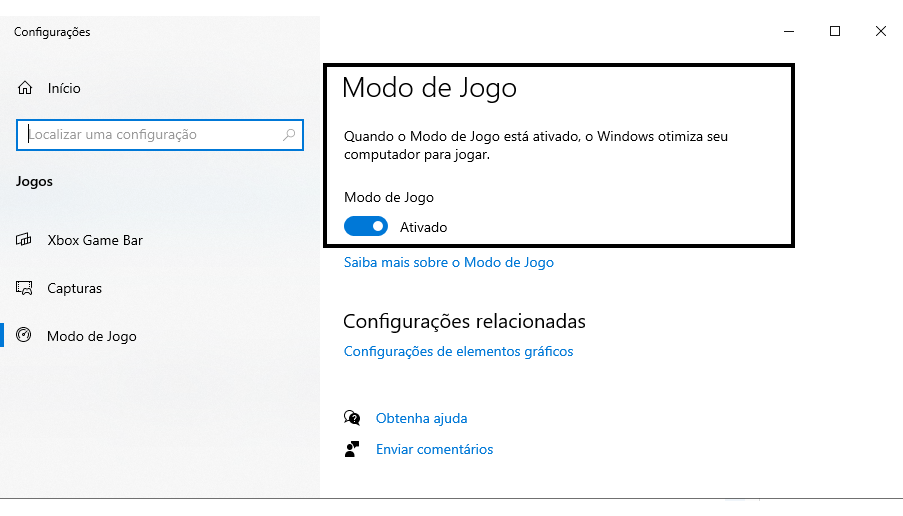The image size is (903, 516).
Task: Select Capturas in the sidebar
Action: tap(75, 288)
